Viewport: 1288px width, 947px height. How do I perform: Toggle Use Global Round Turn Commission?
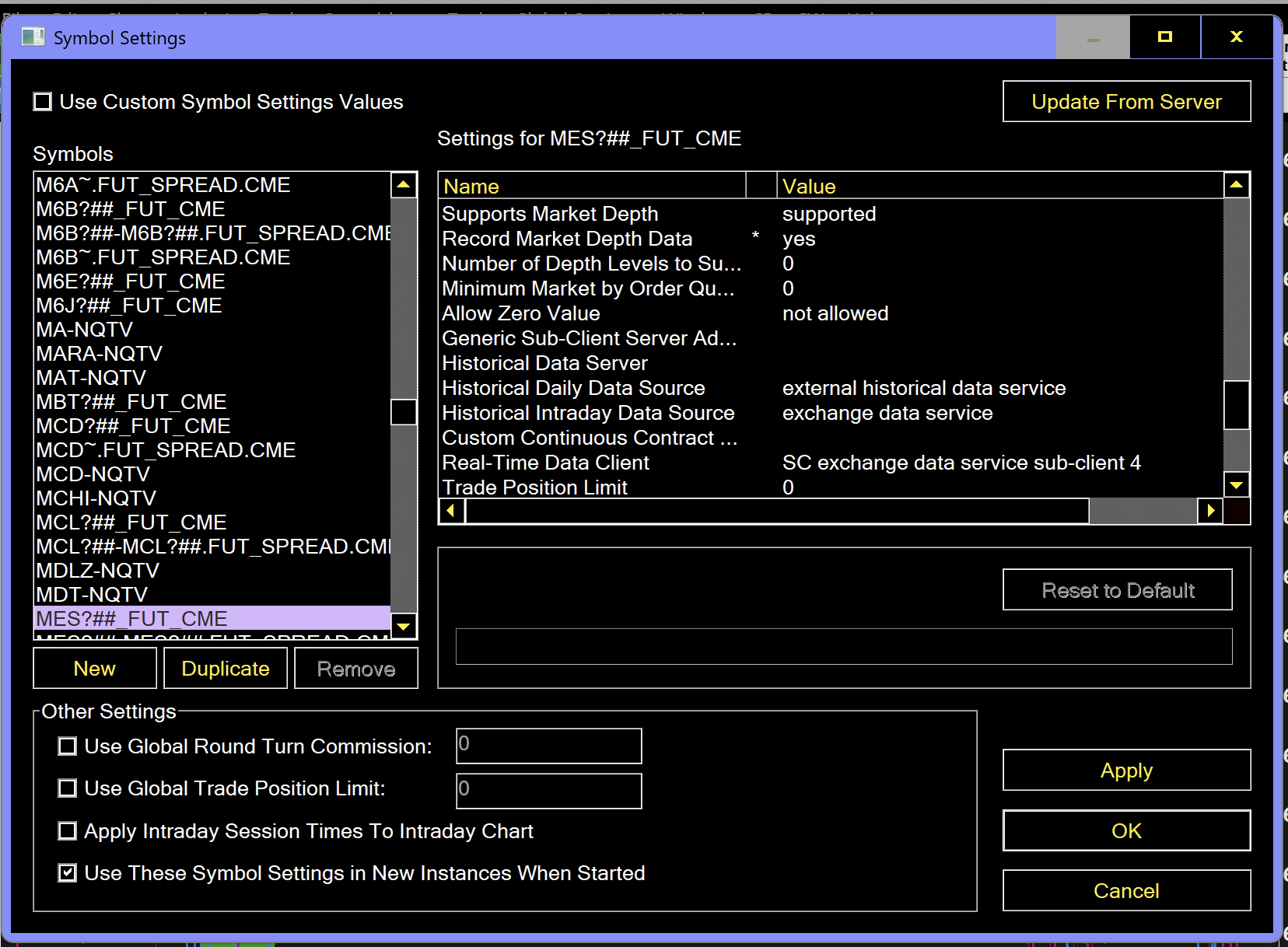pyautogui.click(x=68, y=746)
